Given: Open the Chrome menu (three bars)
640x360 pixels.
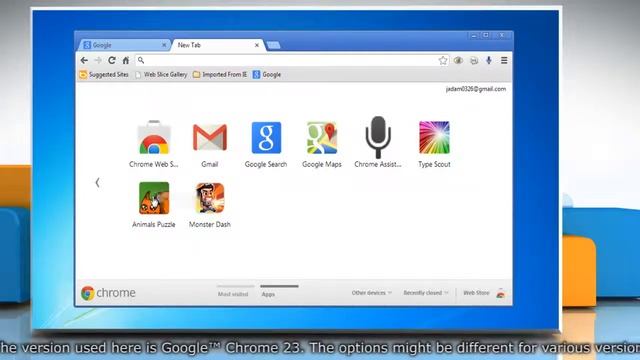Looking at the screenshot, I should (x=504, y=60).
